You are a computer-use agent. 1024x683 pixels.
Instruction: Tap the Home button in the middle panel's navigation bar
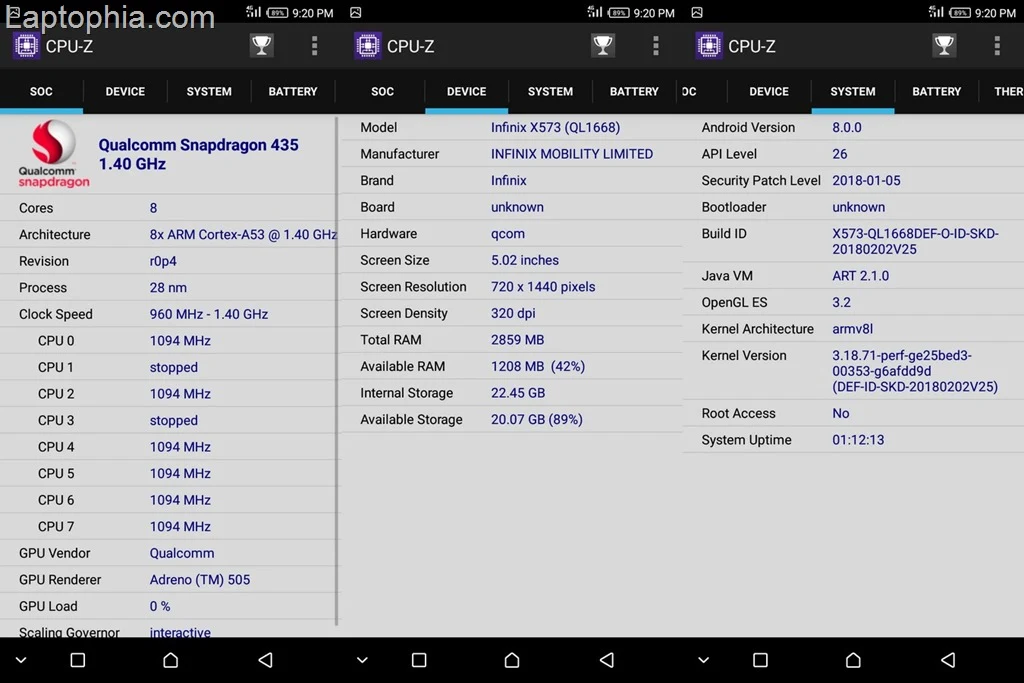[512, 660]
